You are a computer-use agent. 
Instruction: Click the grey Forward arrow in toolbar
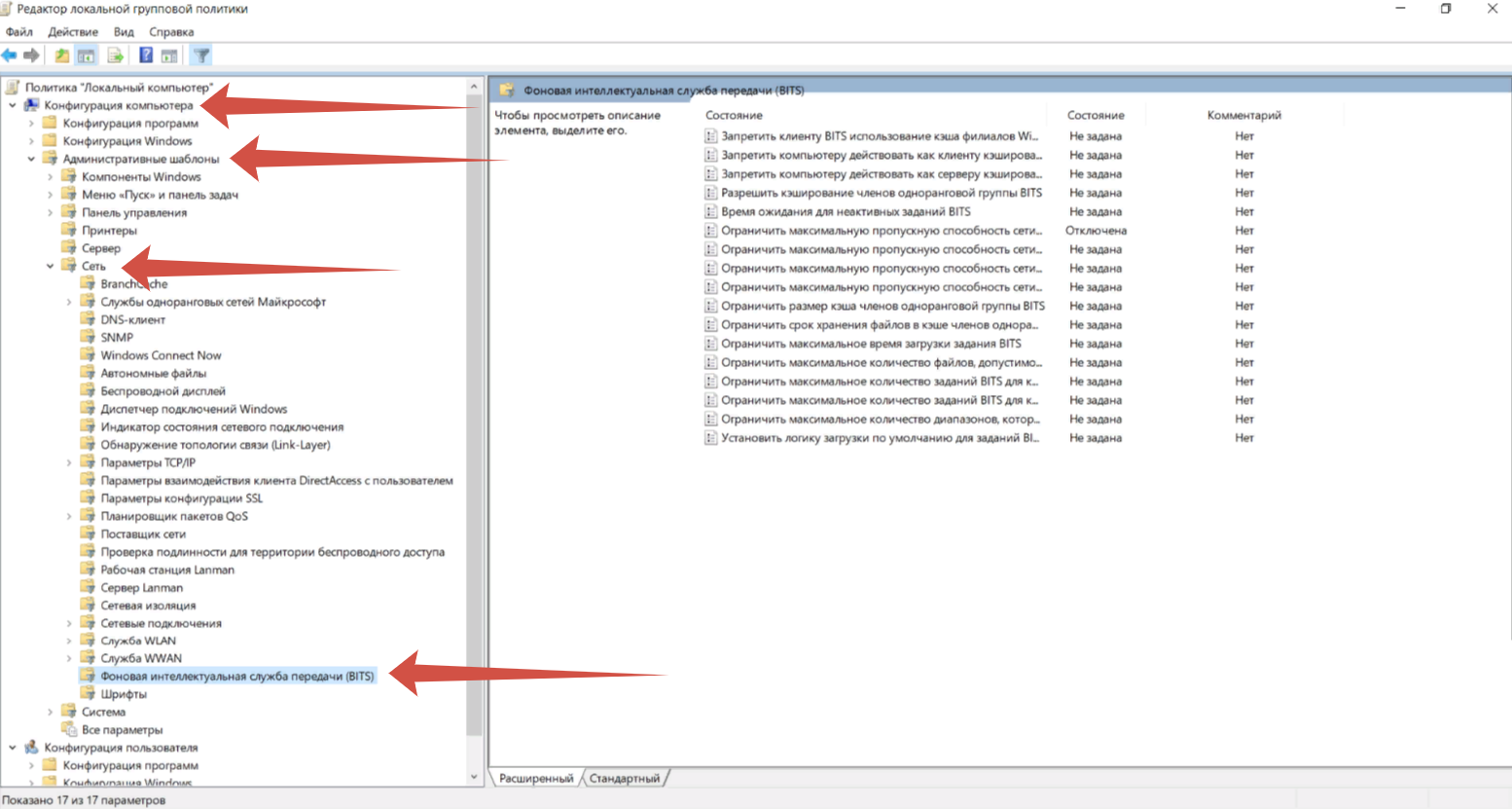pos(32,55)
